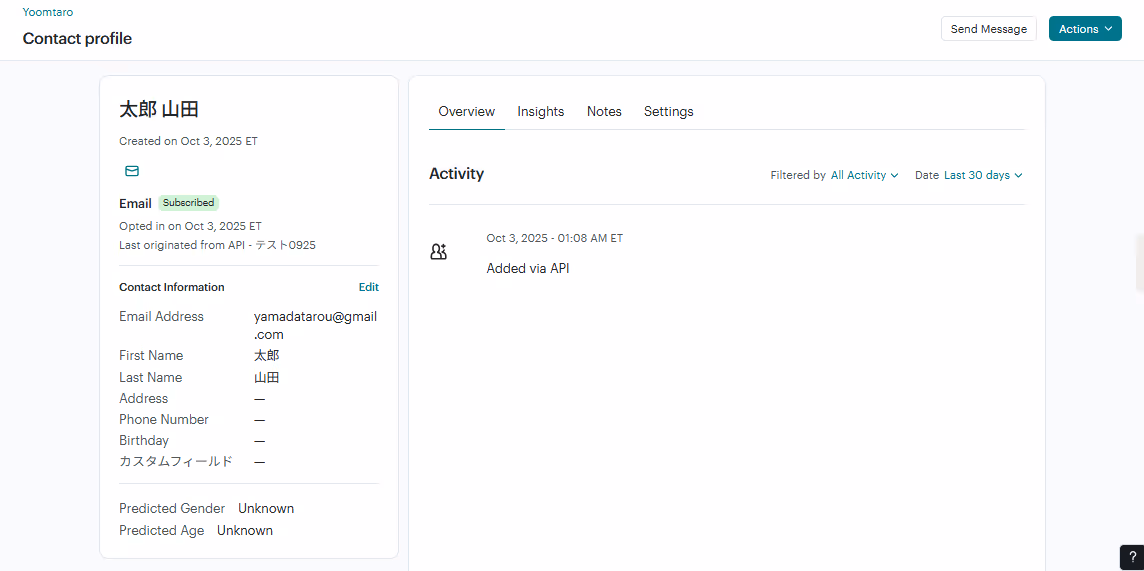Click the Added via API activity entry
The height and width of the screenshot is (571, 1144).
[527, 268]
